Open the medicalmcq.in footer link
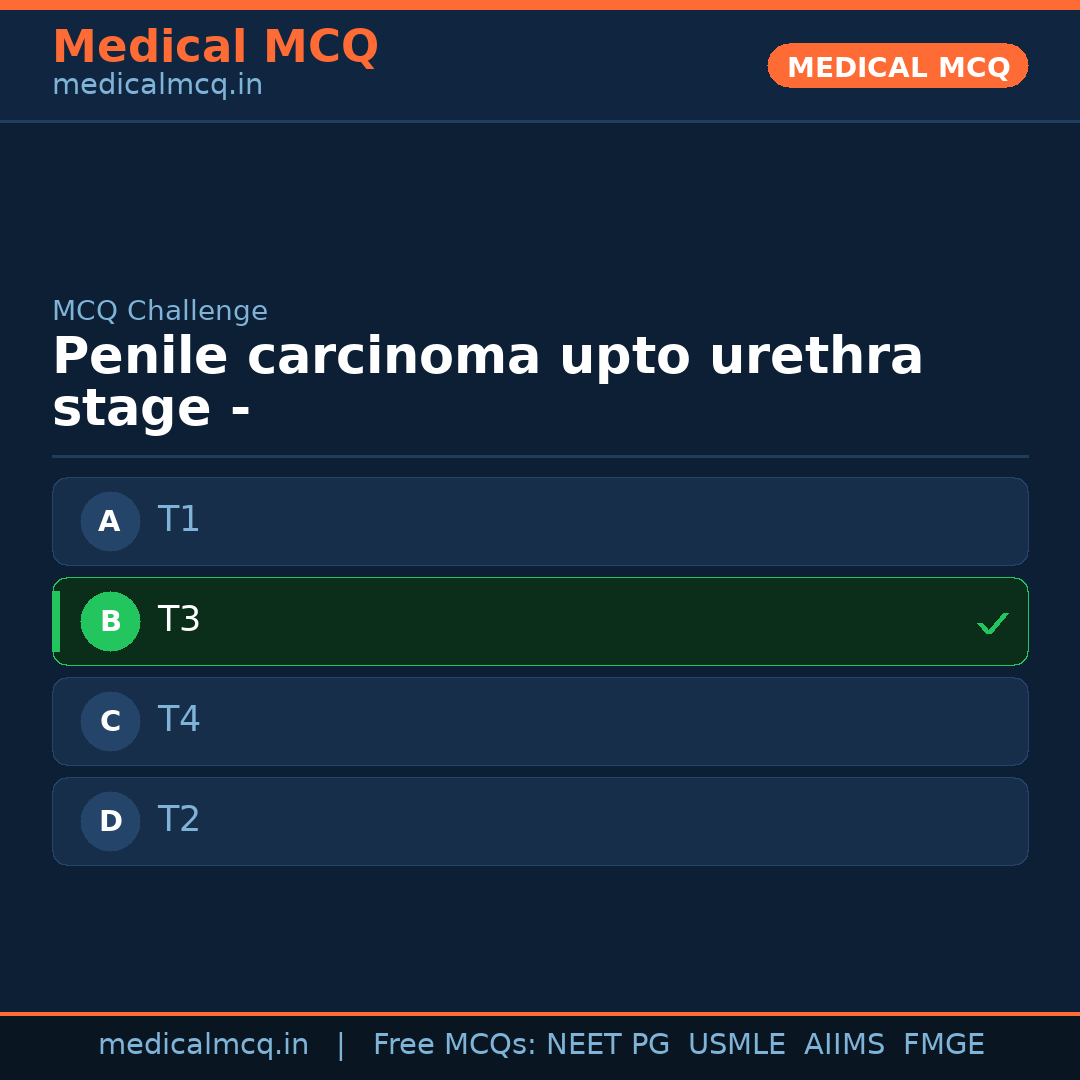The width and height of the screenshot is (1080, 1080). click(x=204, y=1044)
